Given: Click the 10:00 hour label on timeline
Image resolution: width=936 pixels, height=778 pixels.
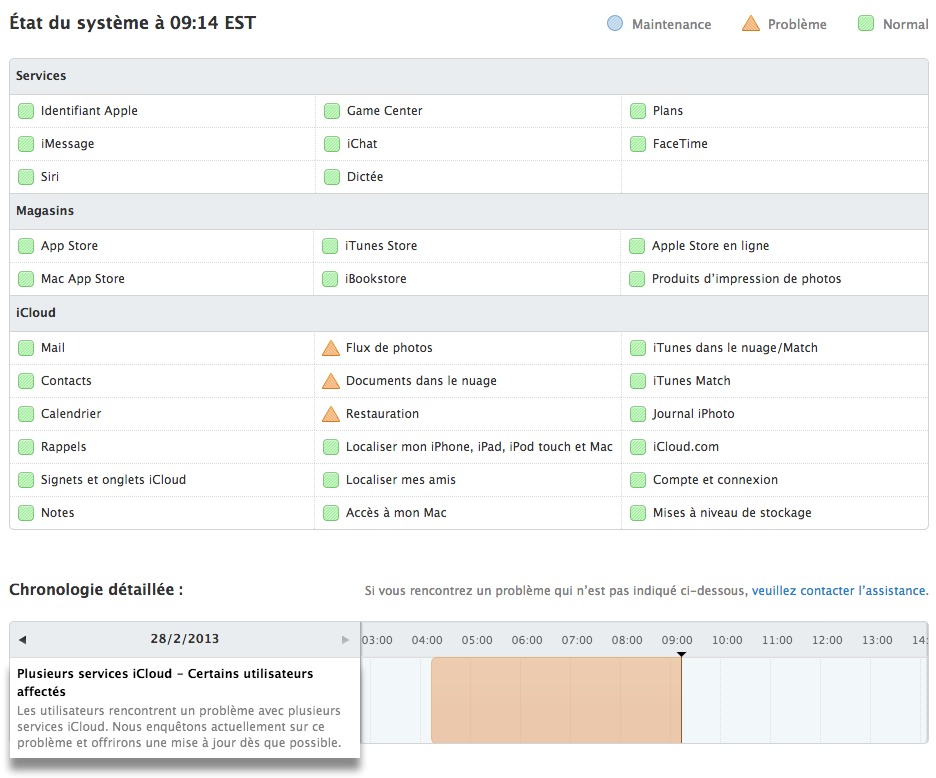Looking at the screenshot, I should tap(727, 640).
